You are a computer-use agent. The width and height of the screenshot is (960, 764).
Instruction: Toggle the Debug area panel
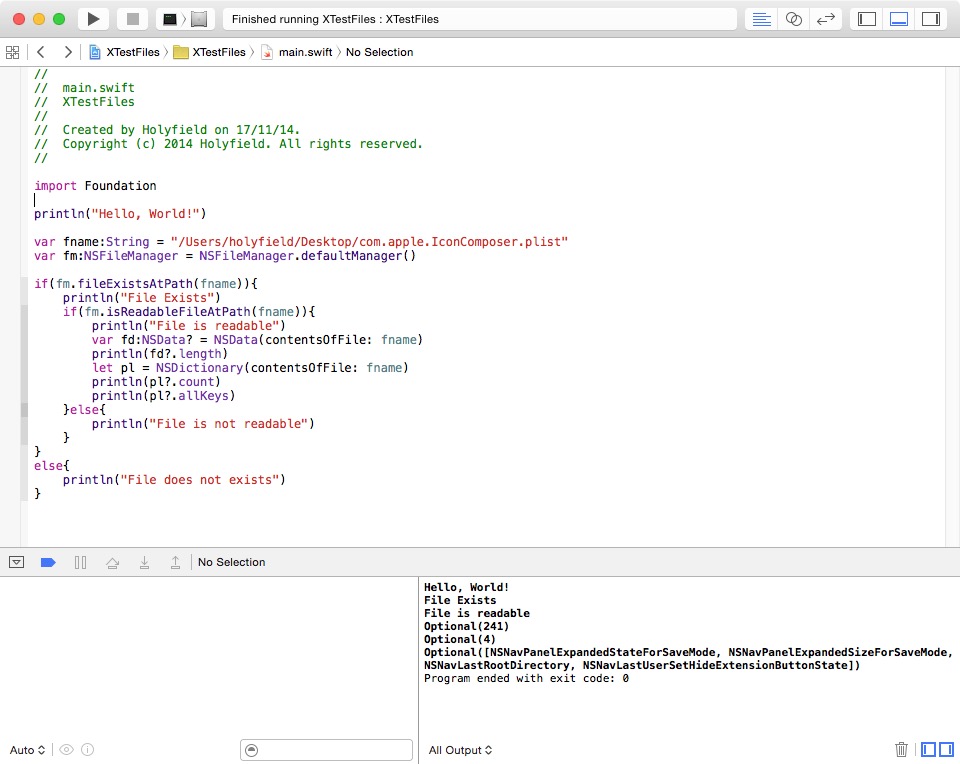point(899,19)
